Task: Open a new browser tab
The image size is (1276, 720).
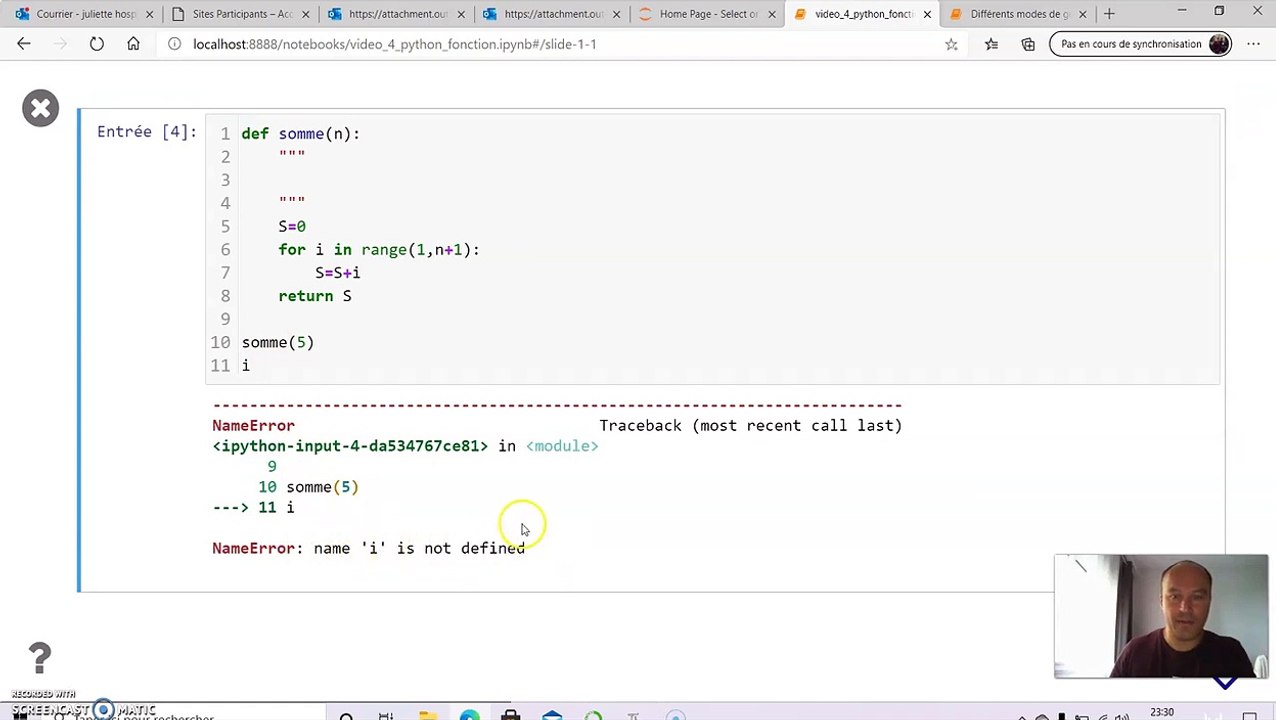Action: click(x=1109, y=14)
